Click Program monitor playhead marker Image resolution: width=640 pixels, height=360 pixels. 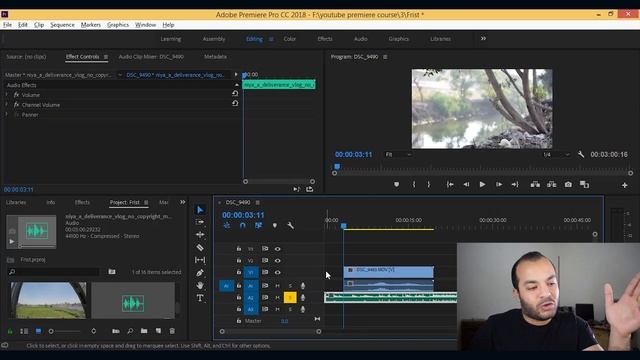pos(337,167)
